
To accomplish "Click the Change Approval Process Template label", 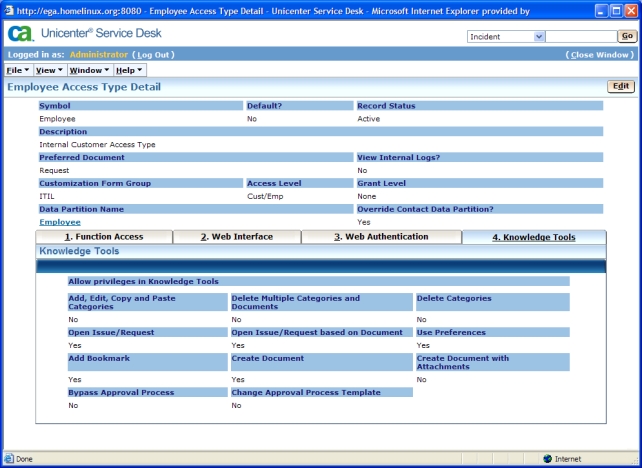I will pos(306,392).
